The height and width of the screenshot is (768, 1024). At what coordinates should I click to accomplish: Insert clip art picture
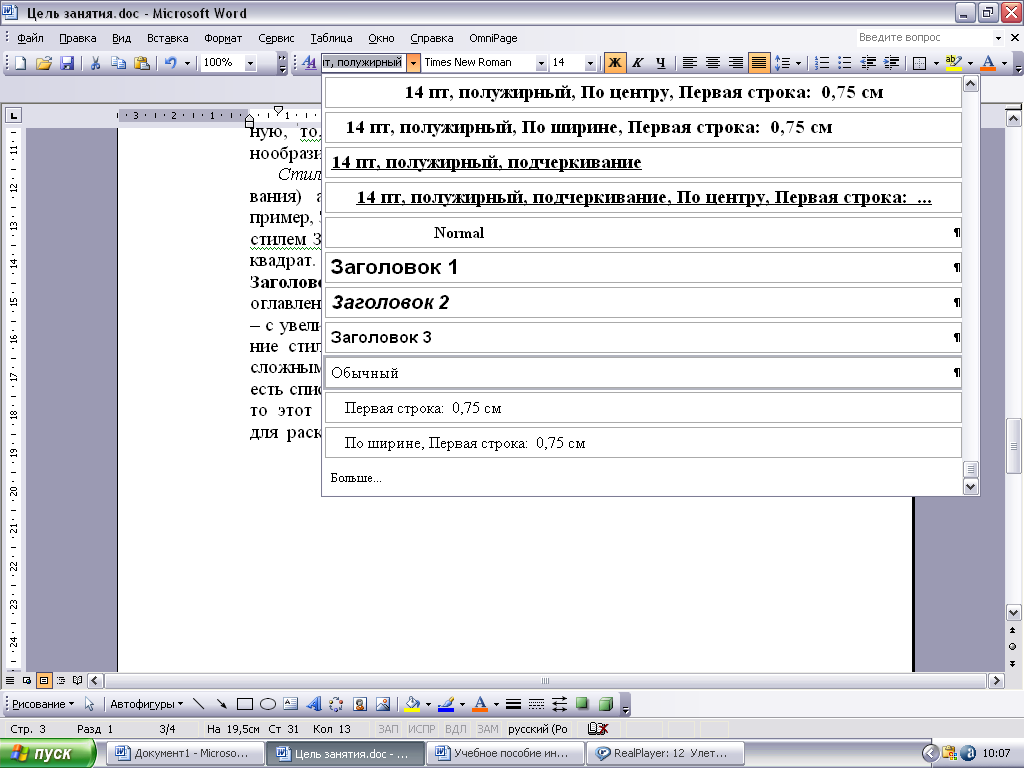(360, 704)
